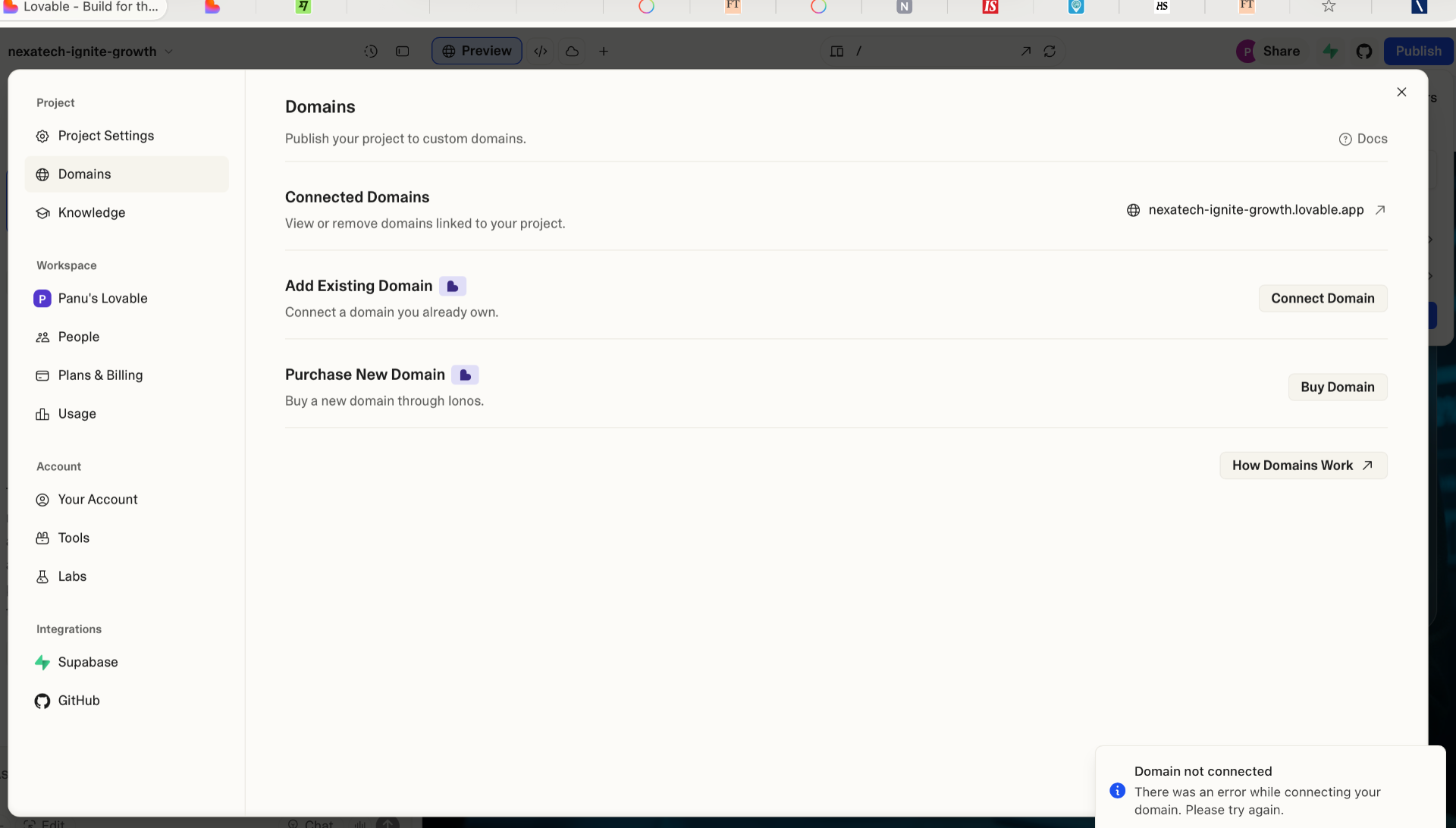Screen dimensions: 1456x828
Task: Click the Supabase lightning icon in top bar
Action: pyautogui.click(x=1330, y=52)
